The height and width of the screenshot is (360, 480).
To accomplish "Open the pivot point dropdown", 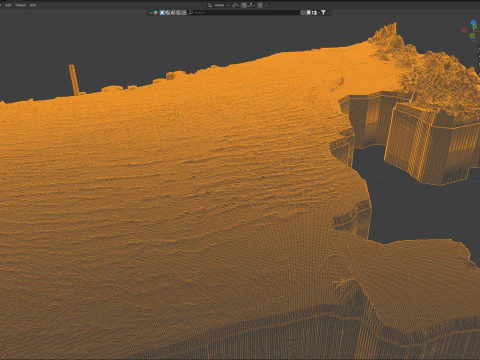I will (x=235, y=5).
